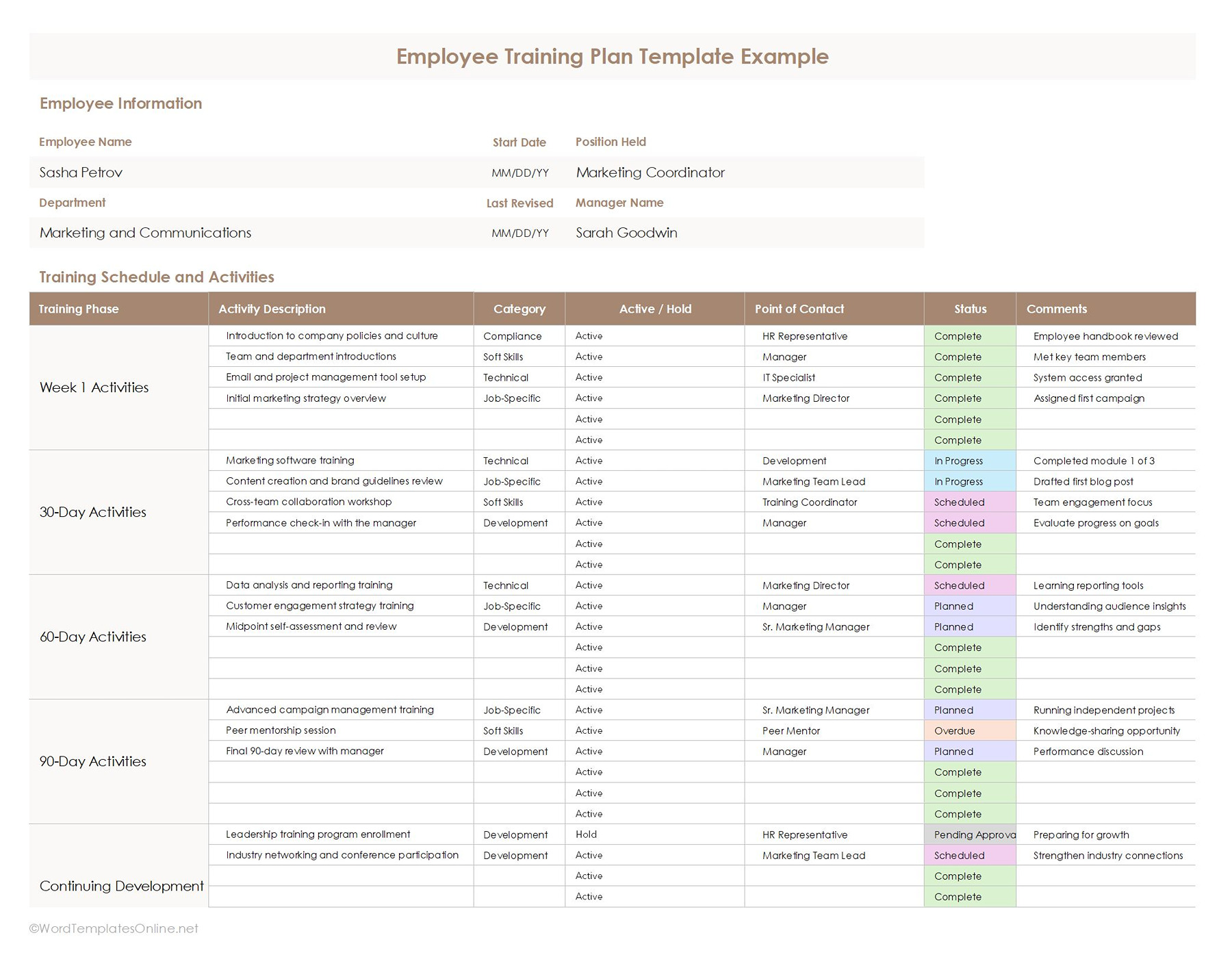
Task: Select 'Final 90-day review with manager'
Action: [x=305, y=751]
